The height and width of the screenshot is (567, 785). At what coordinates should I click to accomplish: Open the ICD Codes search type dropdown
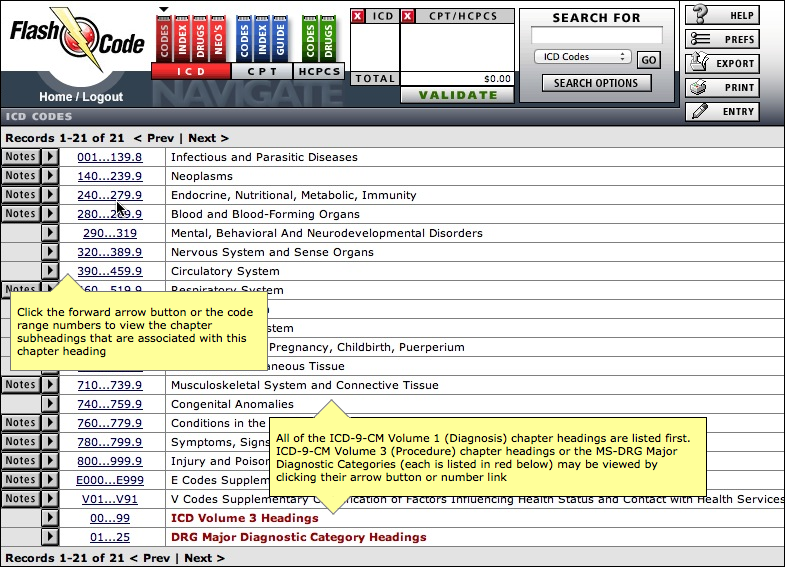point(583,57)
